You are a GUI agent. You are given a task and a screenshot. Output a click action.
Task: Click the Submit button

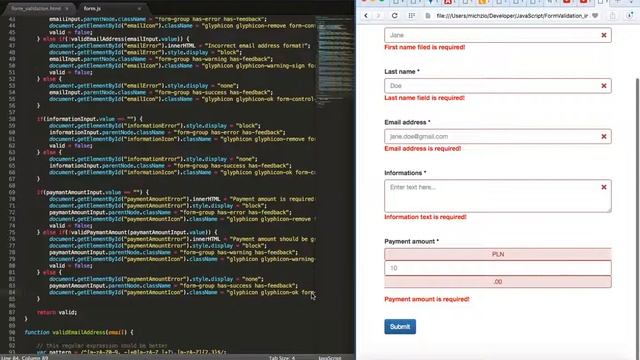click(x=400, y=327)
